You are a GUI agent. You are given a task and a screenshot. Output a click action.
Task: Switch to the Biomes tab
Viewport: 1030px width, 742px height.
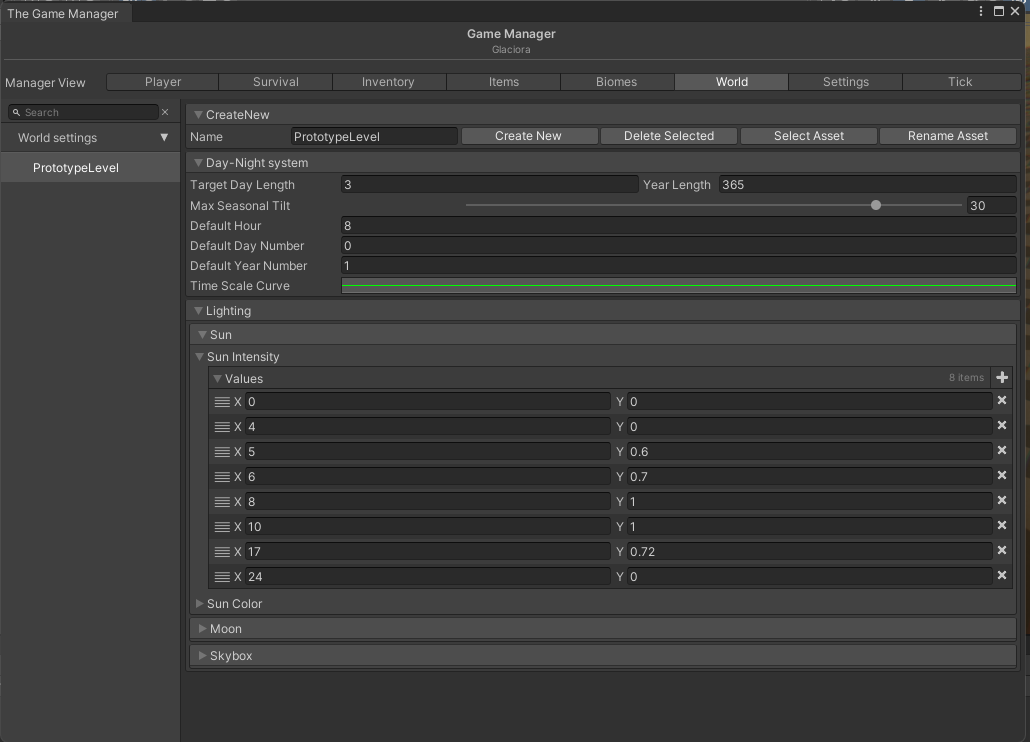[616, 82]
